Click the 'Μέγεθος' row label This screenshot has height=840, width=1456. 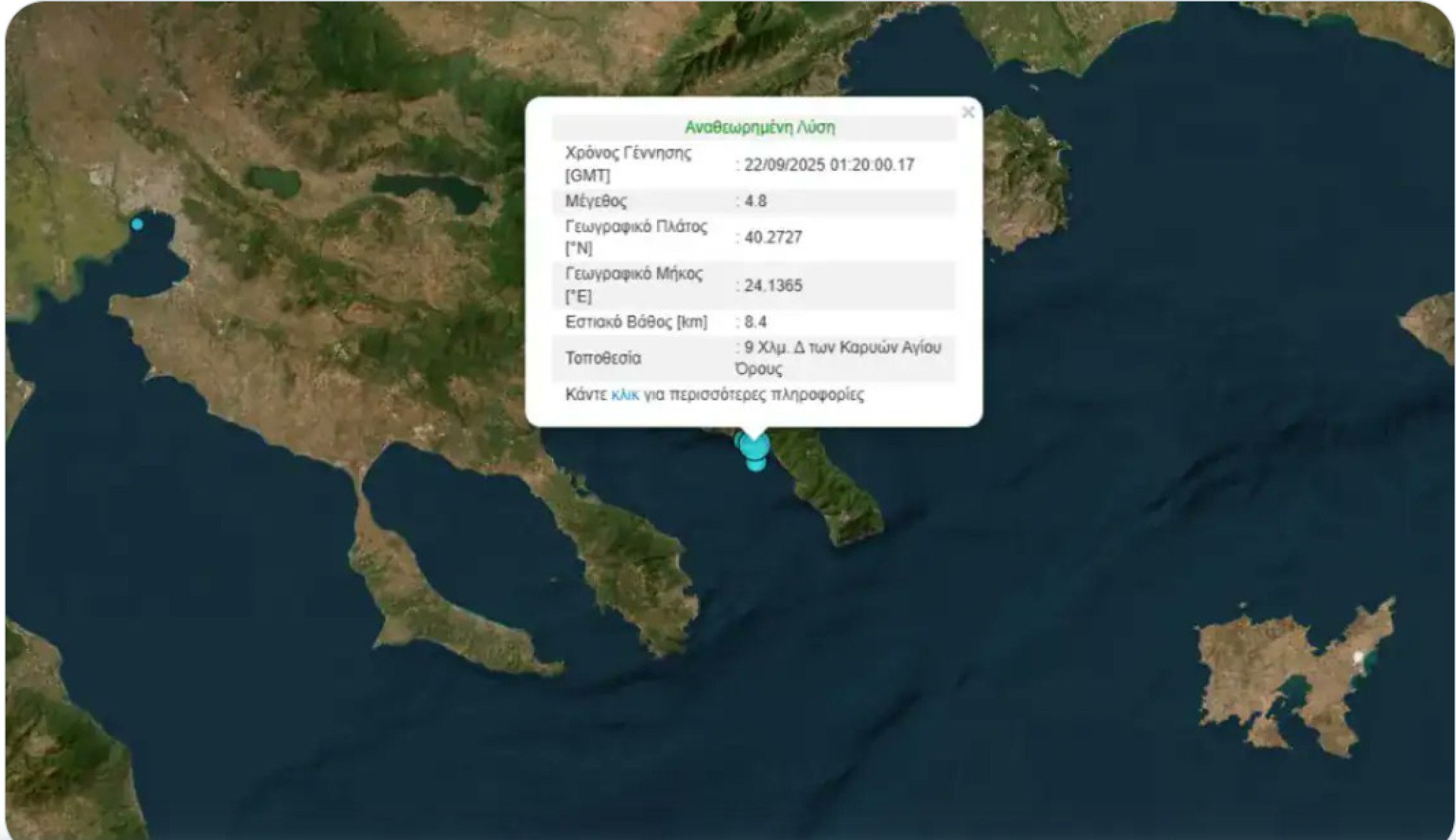click(x=596, y=201)
